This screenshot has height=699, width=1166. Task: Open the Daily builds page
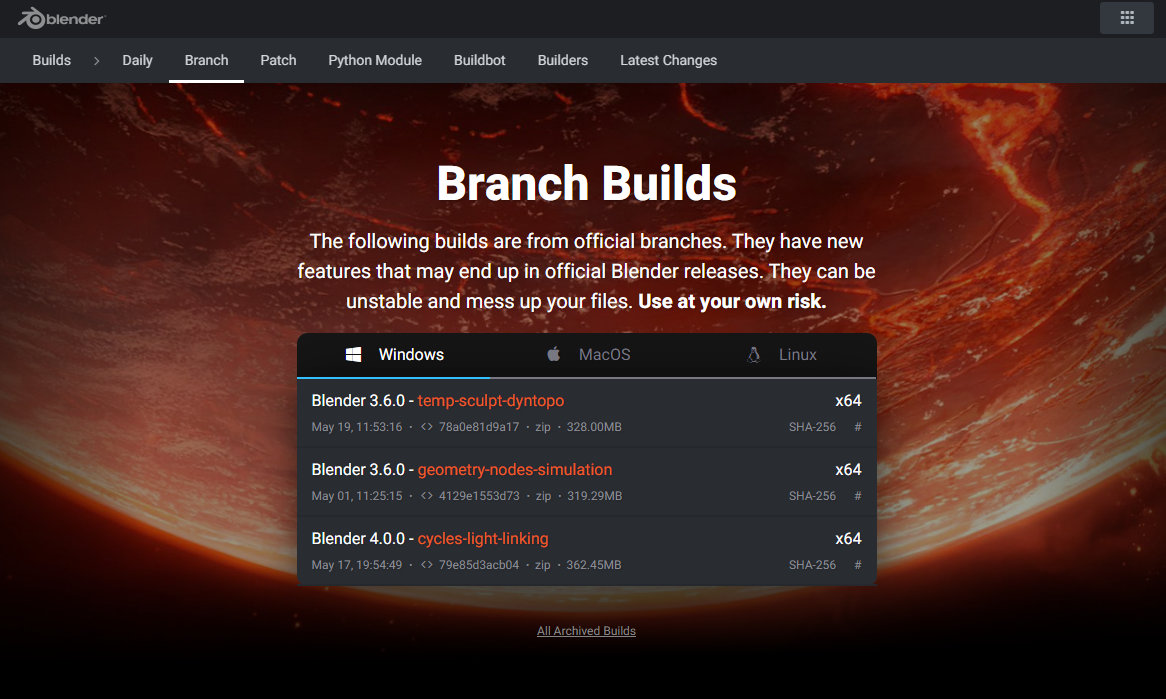point(137,60)
